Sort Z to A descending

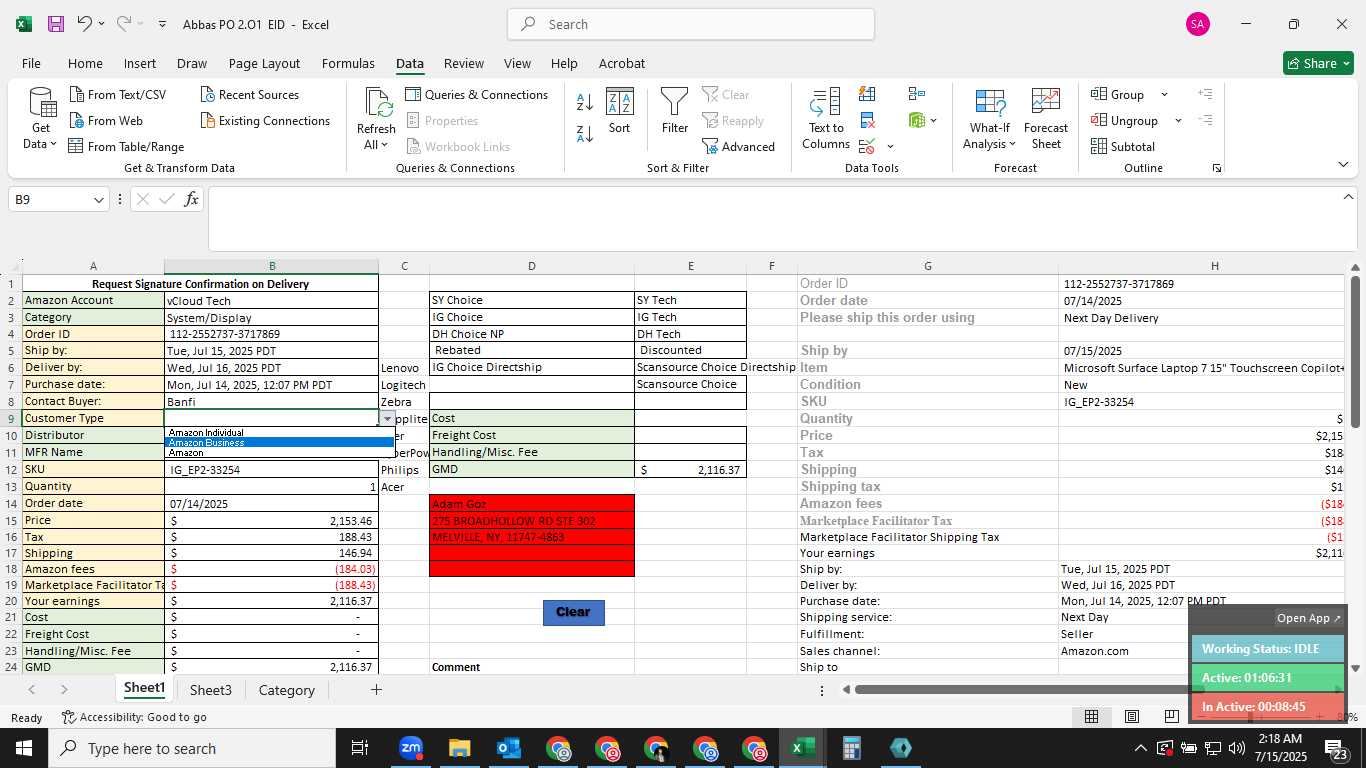point(585,133)
